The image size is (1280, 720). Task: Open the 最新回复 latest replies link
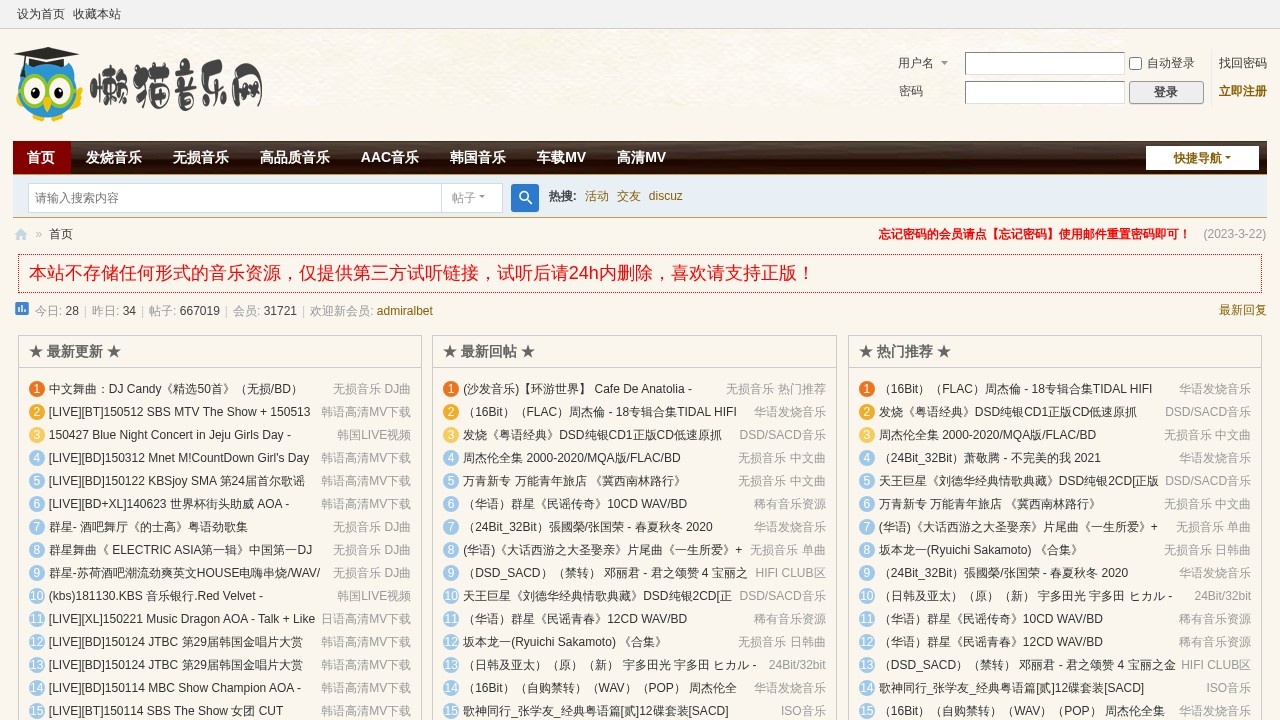click(1241, 310)
